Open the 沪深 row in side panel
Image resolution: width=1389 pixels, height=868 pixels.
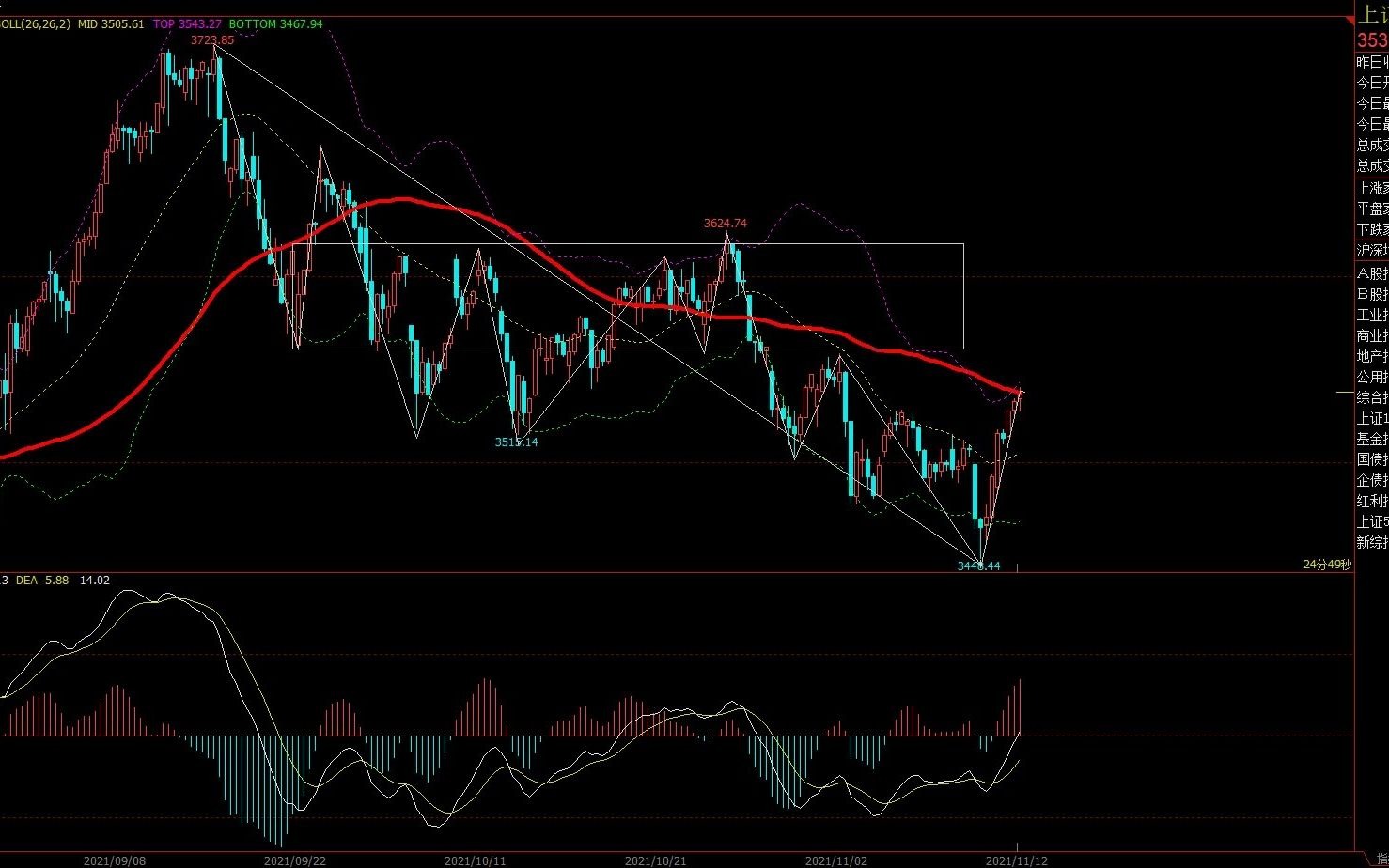pos(1372,251)
